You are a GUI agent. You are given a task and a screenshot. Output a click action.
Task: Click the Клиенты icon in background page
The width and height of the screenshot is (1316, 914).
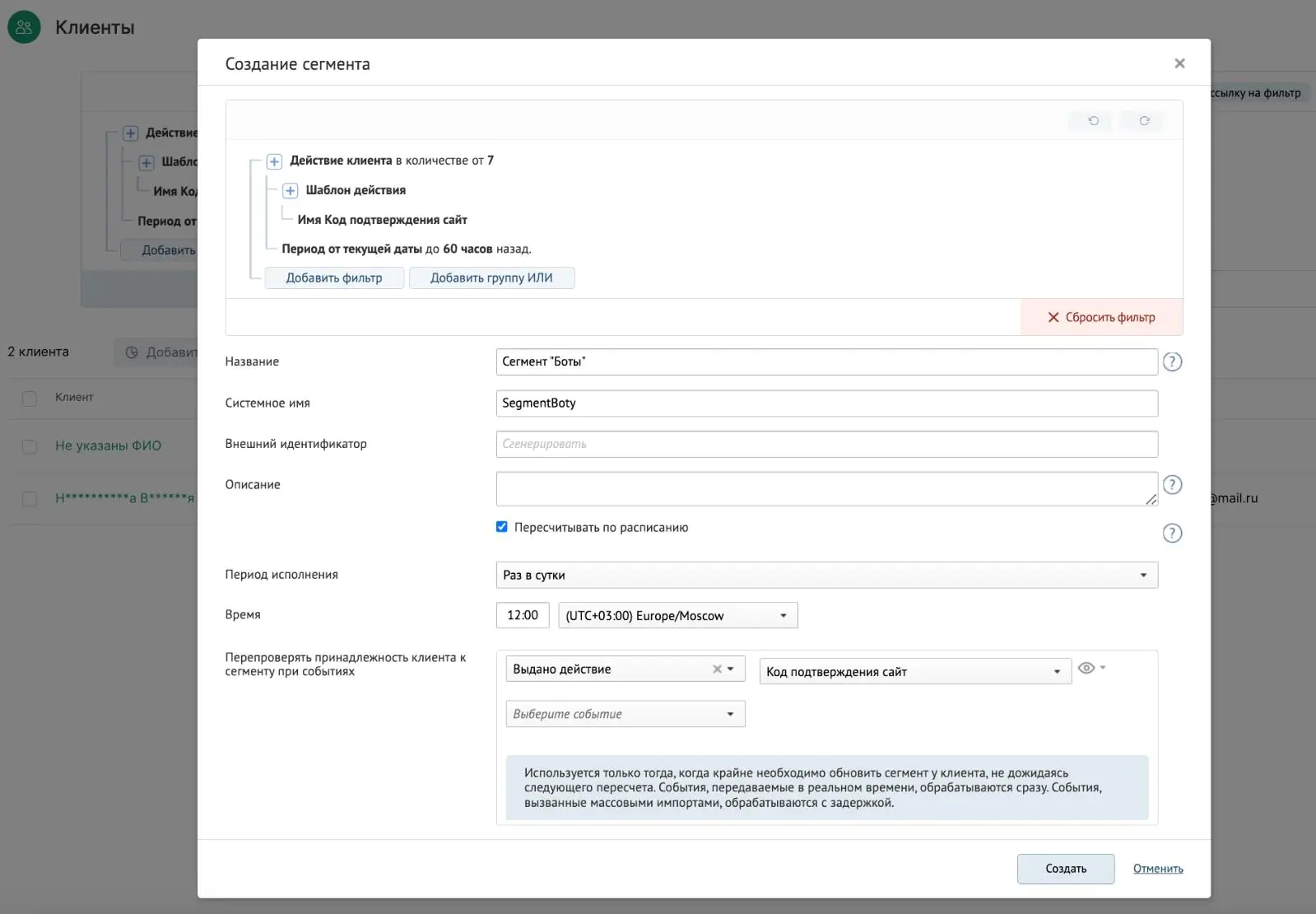click(24, 27)
